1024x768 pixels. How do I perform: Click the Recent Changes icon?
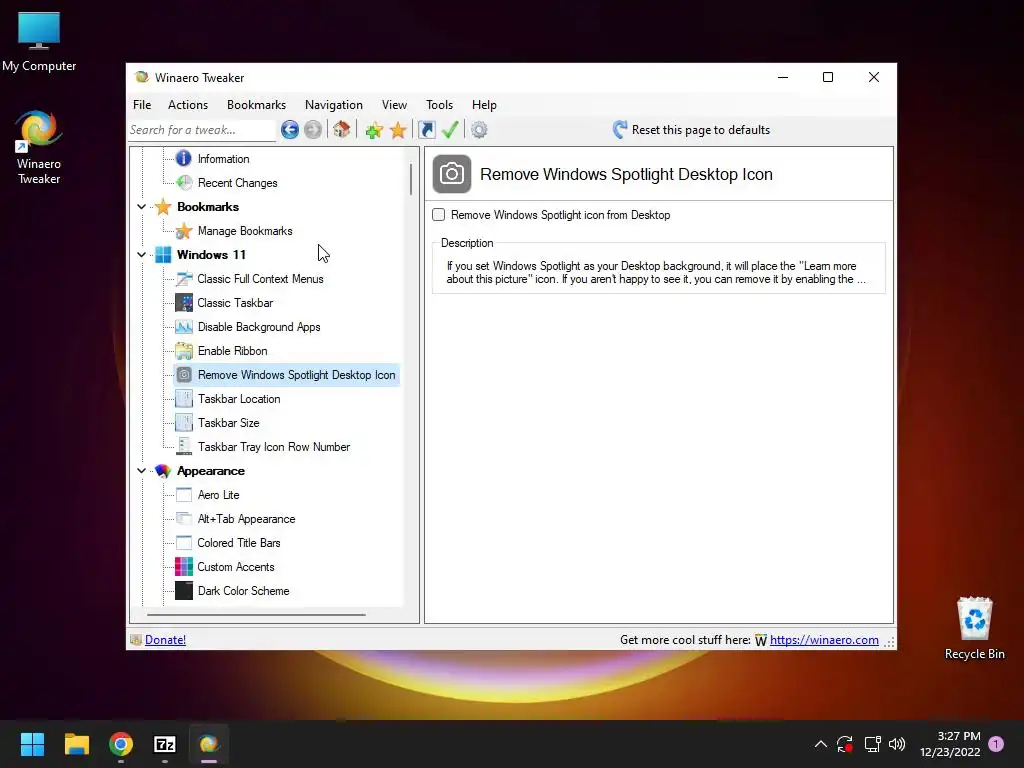[184, 183]
